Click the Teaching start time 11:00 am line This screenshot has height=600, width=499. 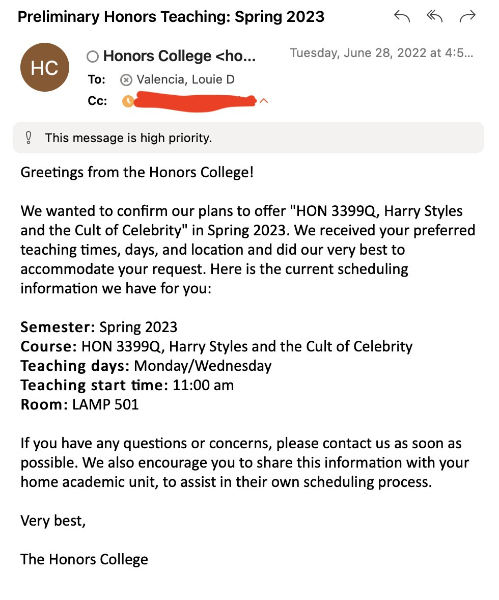pyautogui.click(x=127, y=385)
